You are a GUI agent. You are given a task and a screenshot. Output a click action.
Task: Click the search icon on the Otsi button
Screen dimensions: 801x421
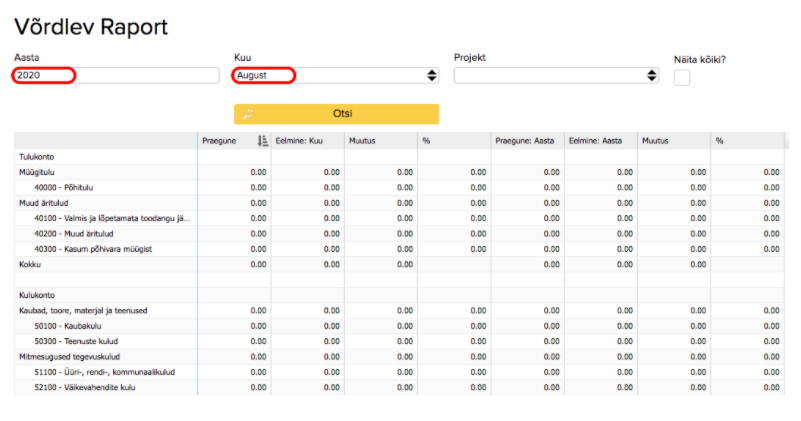click(x=247, y=114)
